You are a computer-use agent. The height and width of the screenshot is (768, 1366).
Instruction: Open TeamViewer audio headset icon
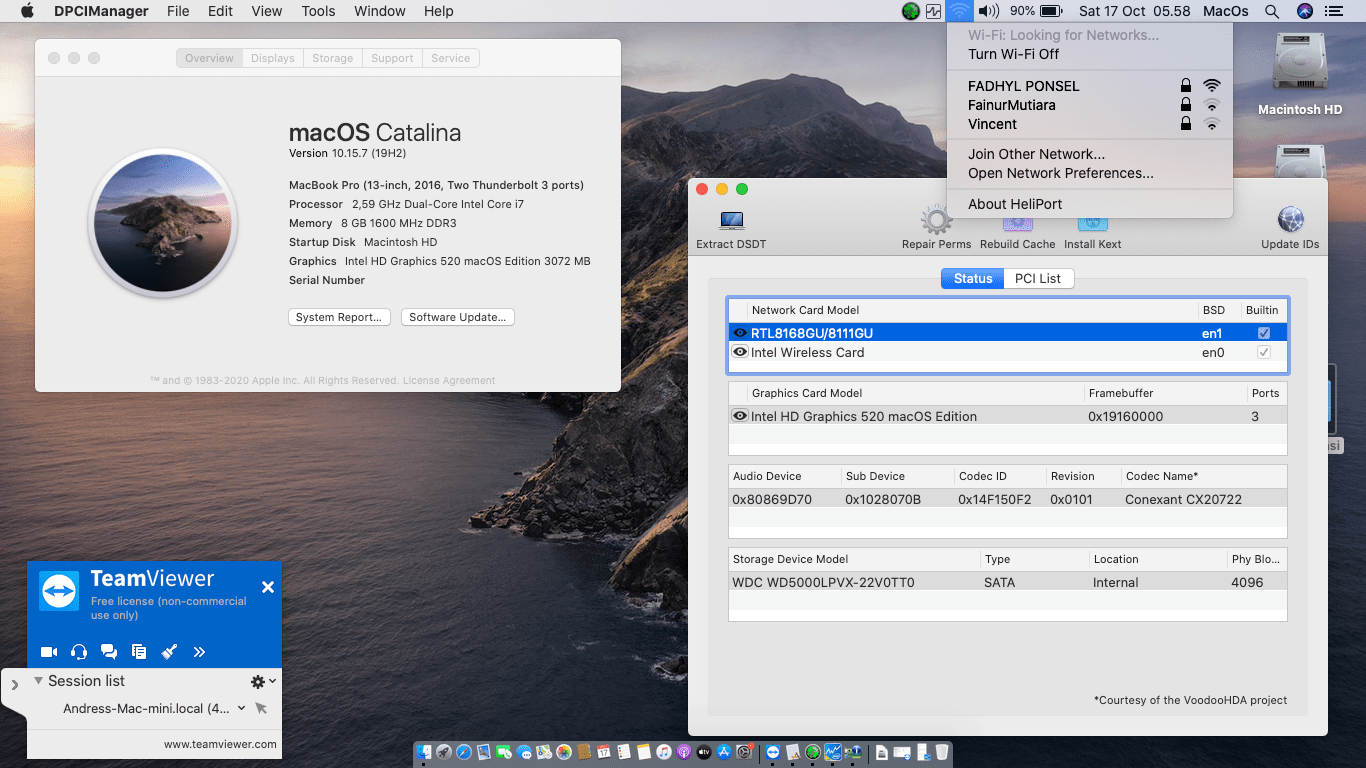pos(79,652)
